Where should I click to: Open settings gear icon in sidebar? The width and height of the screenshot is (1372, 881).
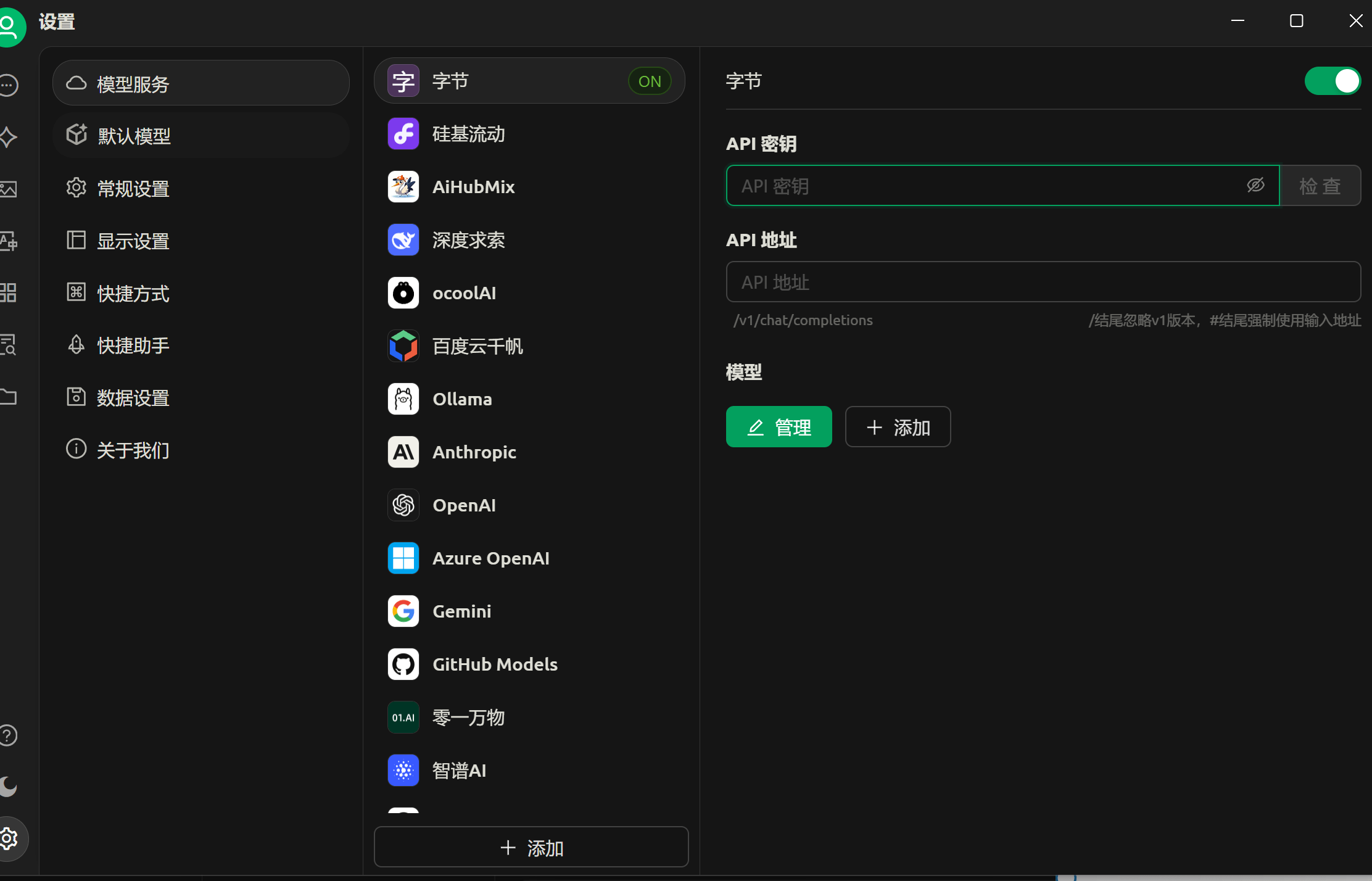coord(9,838)
